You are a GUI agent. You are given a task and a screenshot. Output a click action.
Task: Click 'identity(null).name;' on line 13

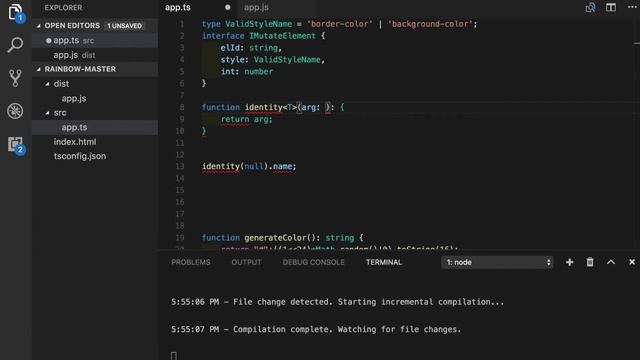[249, 167]
